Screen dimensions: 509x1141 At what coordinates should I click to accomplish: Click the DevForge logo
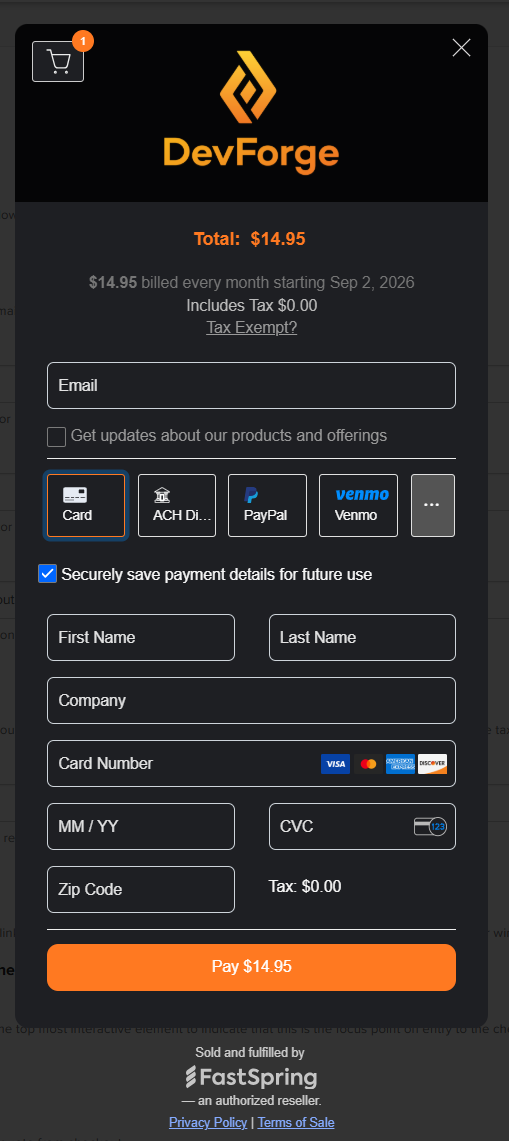[251, 113]
